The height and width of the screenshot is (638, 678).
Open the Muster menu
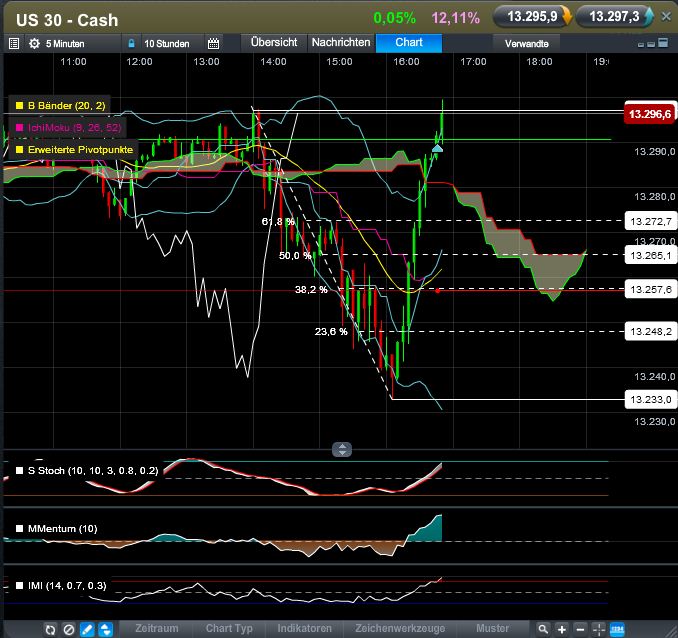click(x=493, y=628)
